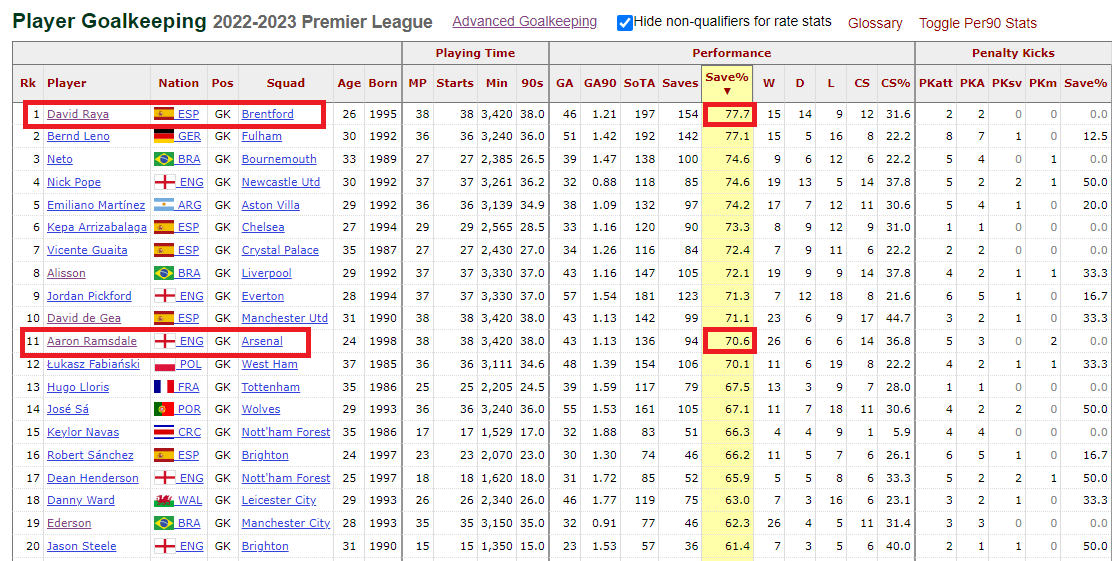
Task: Open Kepa Arrizabalaga player page
Action: [x=96, y=227]
